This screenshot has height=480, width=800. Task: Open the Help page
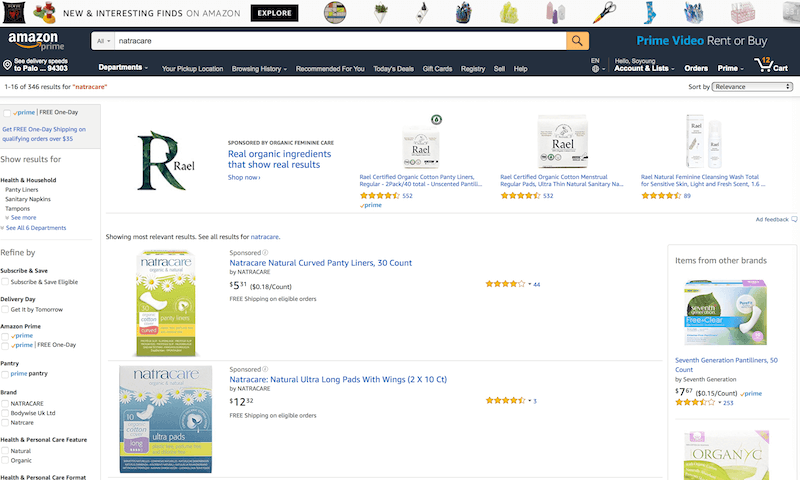pyautogui.click(x=520, y=69)
